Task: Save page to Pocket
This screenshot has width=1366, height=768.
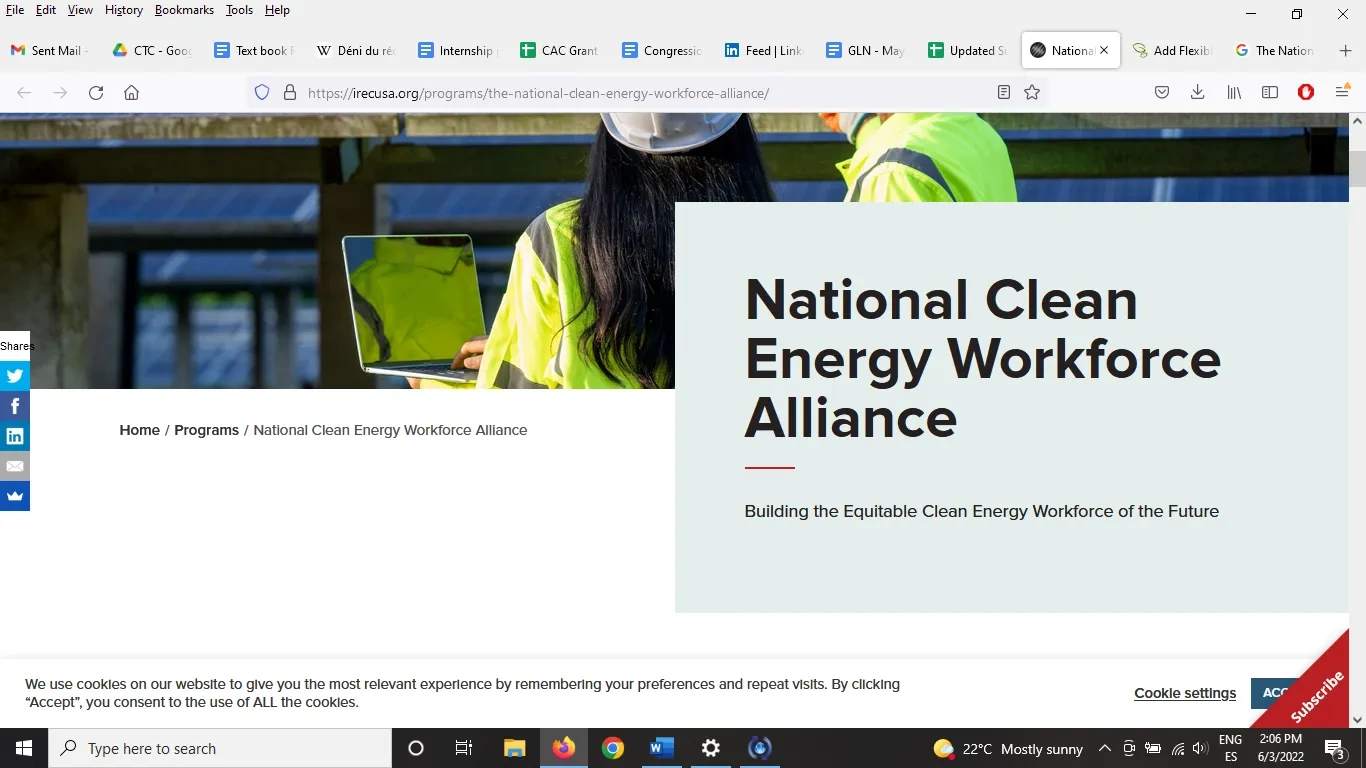Action: pyautogui.click(x=1162, y=93)
